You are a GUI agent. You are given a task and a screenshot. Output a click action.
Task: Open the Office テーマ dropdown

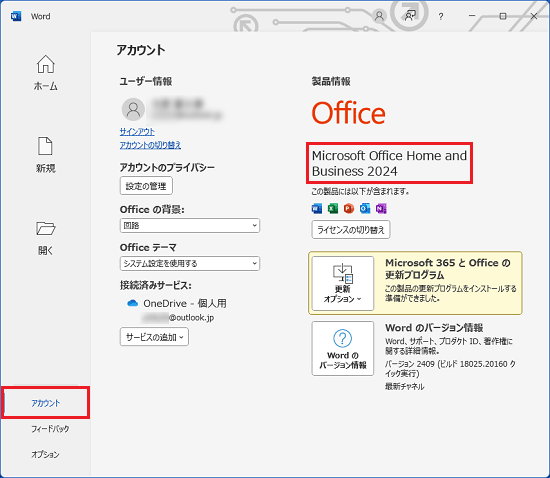pos(190,263)
